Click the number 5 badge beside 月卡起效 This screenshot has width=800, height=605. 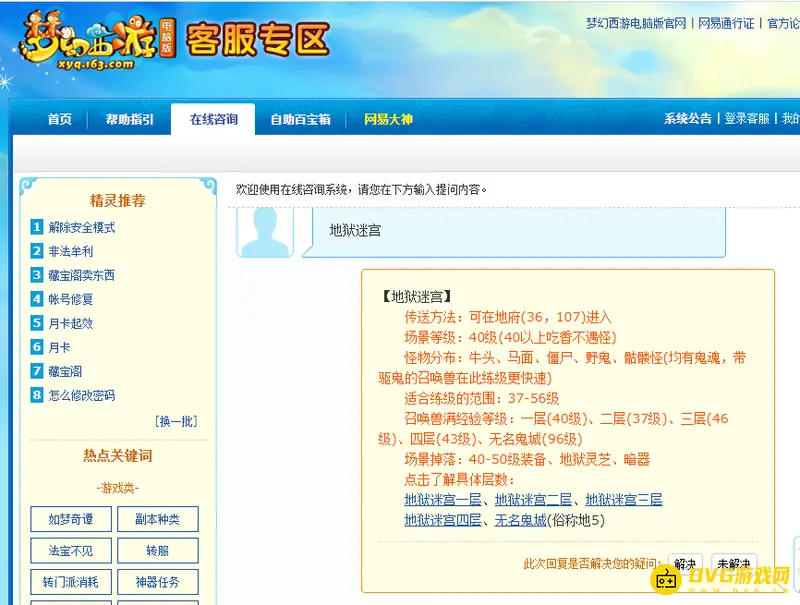[x=37, y=323]
